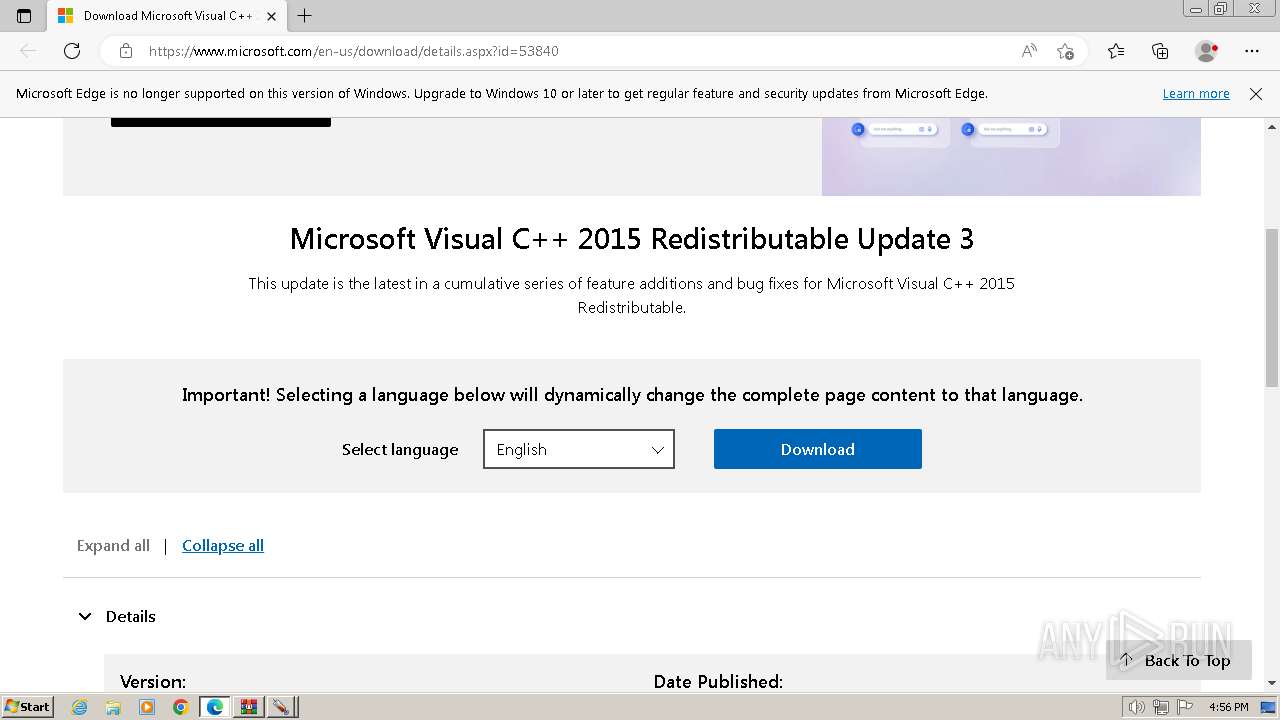Click the Date Published label
The height and width of the screenshot is (720, 1280).
718,682
